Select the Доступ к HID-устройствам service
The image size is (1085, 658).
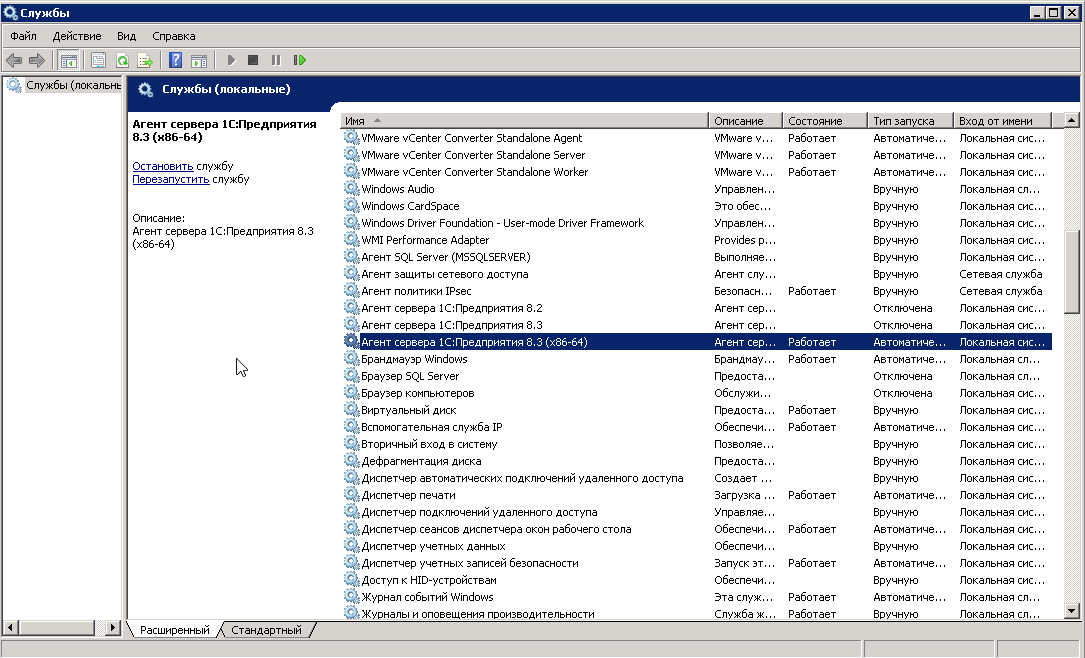click(x=697, y=580)
